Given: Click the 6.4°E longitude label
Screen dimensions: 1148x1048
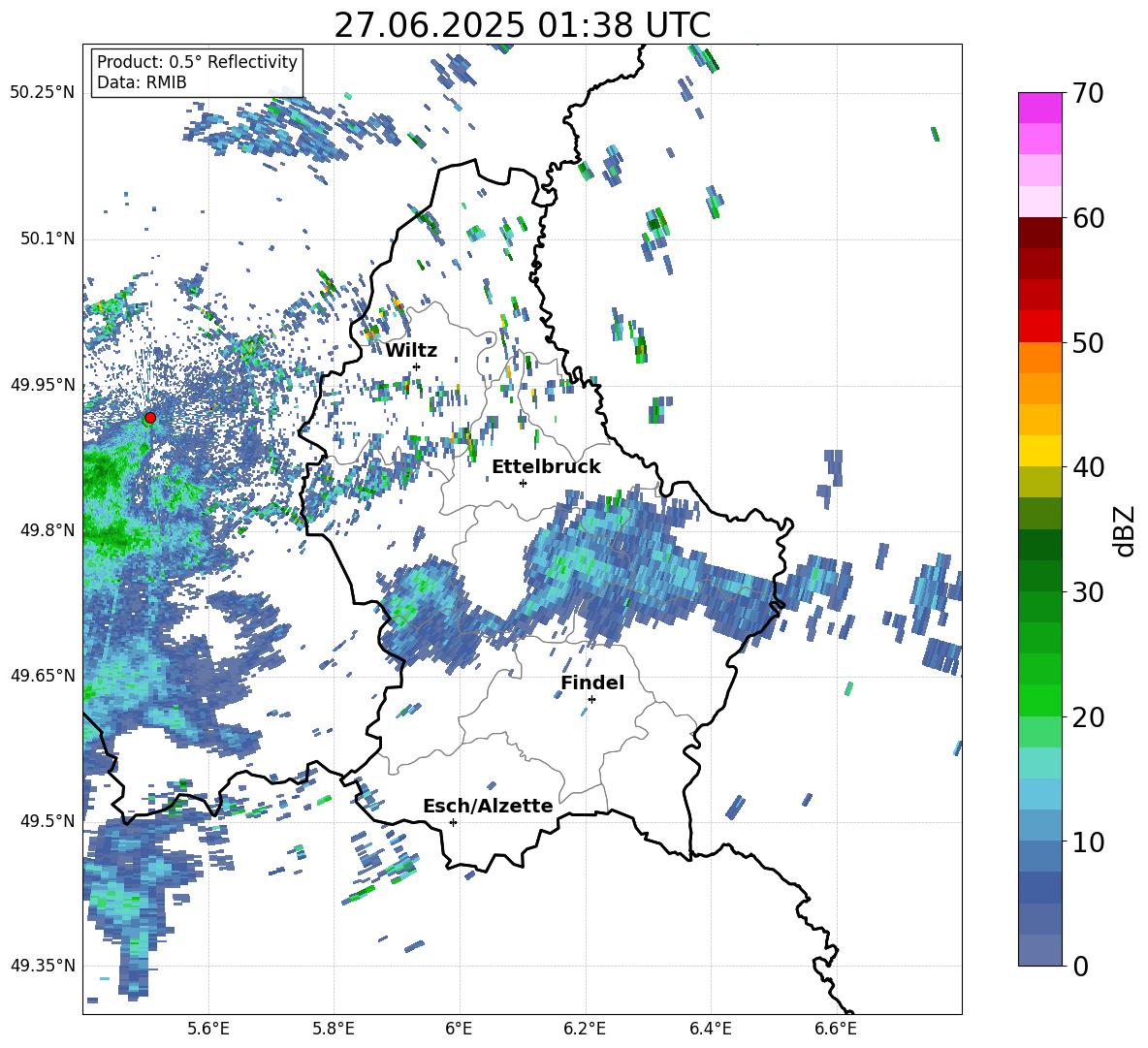Looking at the screenshot, I should click(x=710, y=1029).
